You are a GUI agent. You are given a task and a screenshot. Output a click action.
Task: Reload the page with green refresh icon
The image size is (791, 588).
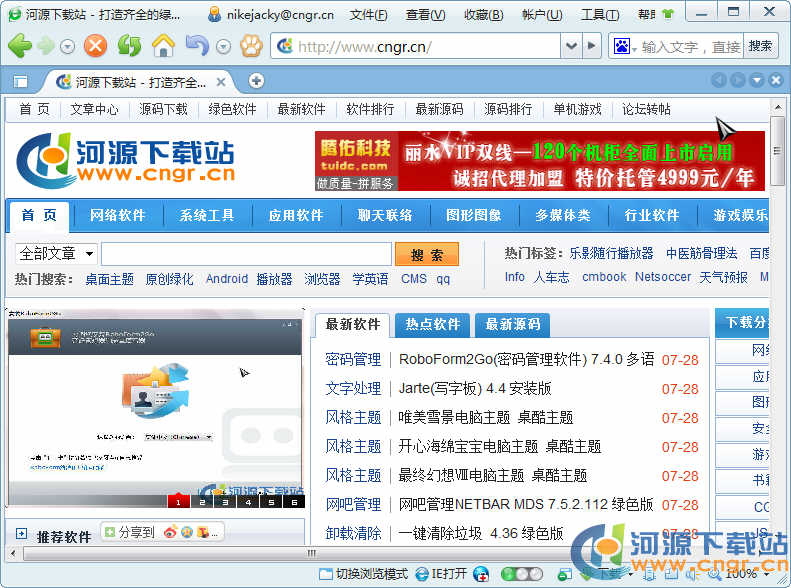click(129, 46)
